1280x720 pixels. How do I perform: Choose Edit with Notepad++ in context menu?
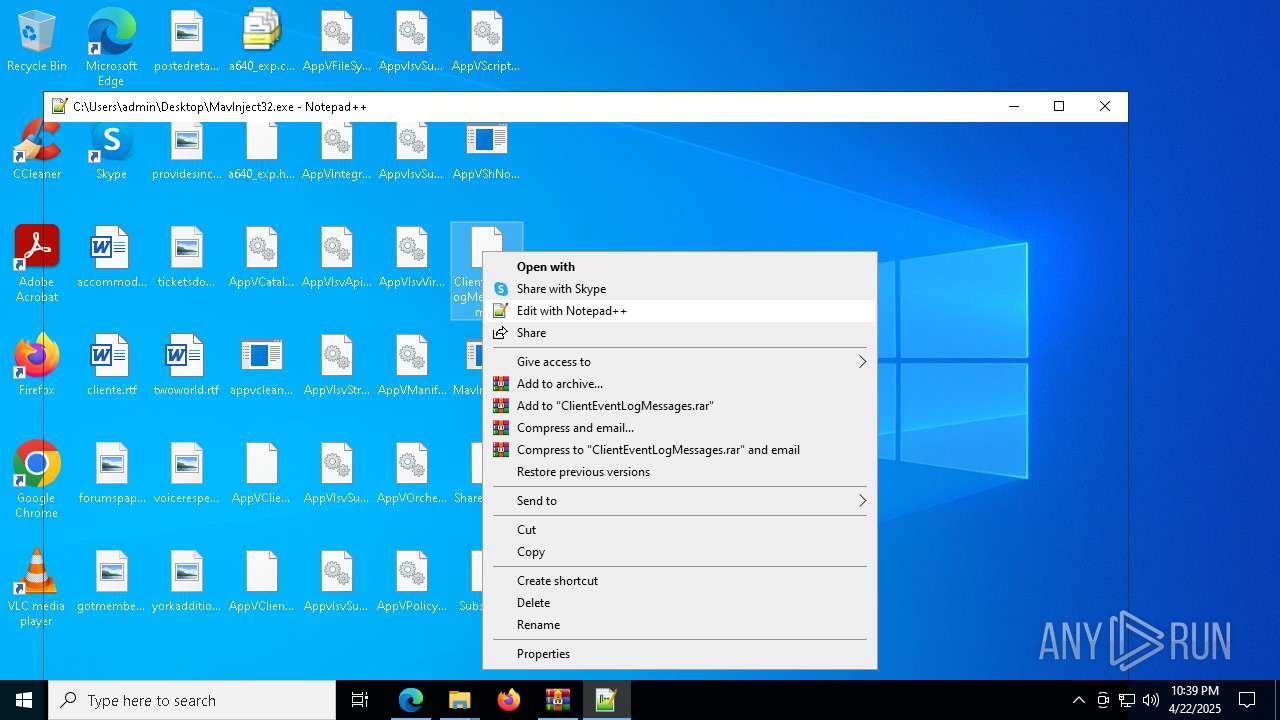680,311
